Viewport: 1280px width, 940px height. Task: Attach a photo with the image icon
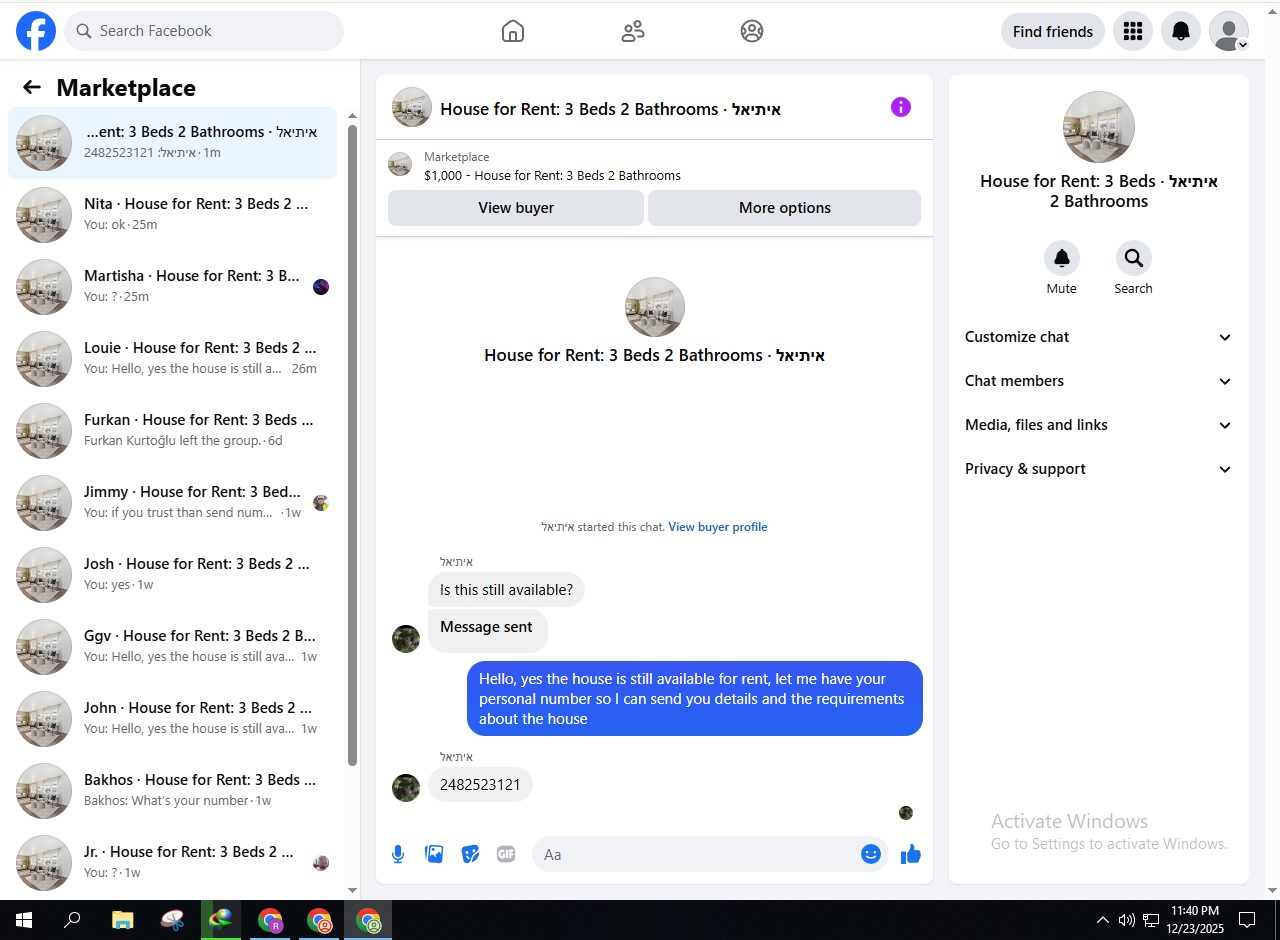click(x=434, y=854)
